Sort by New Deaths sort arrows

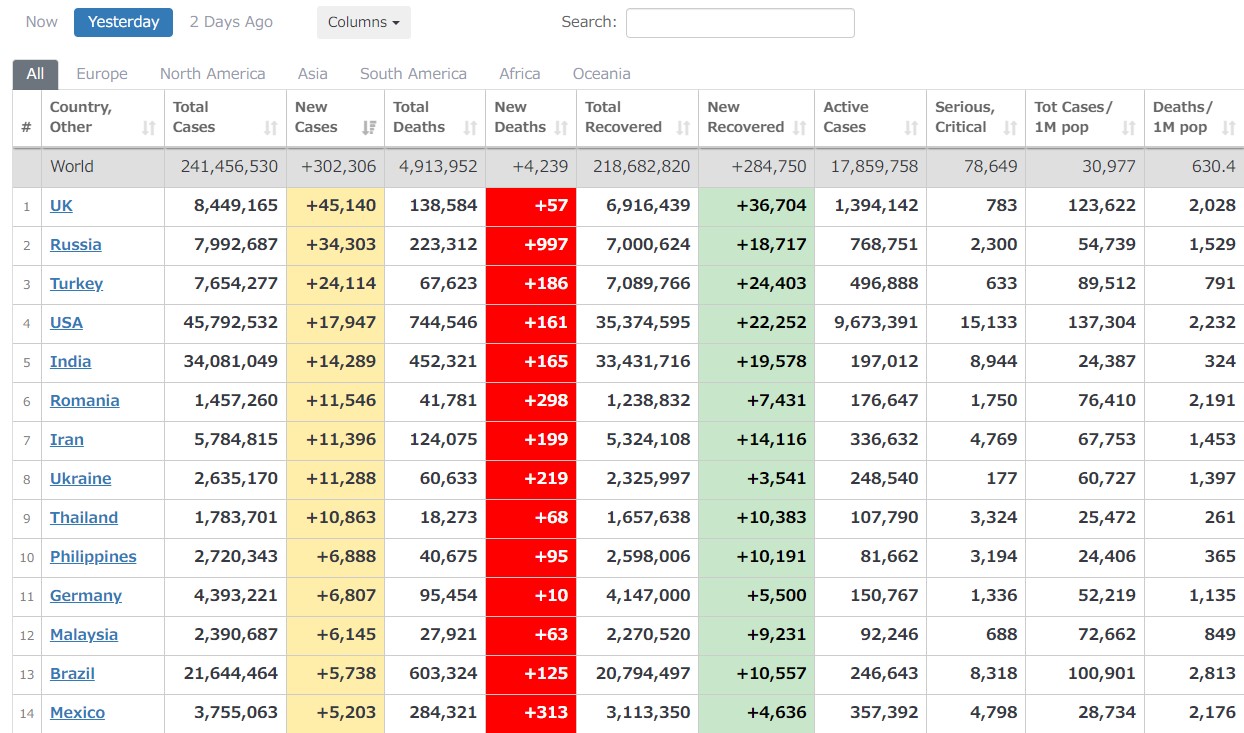[561, 128]
